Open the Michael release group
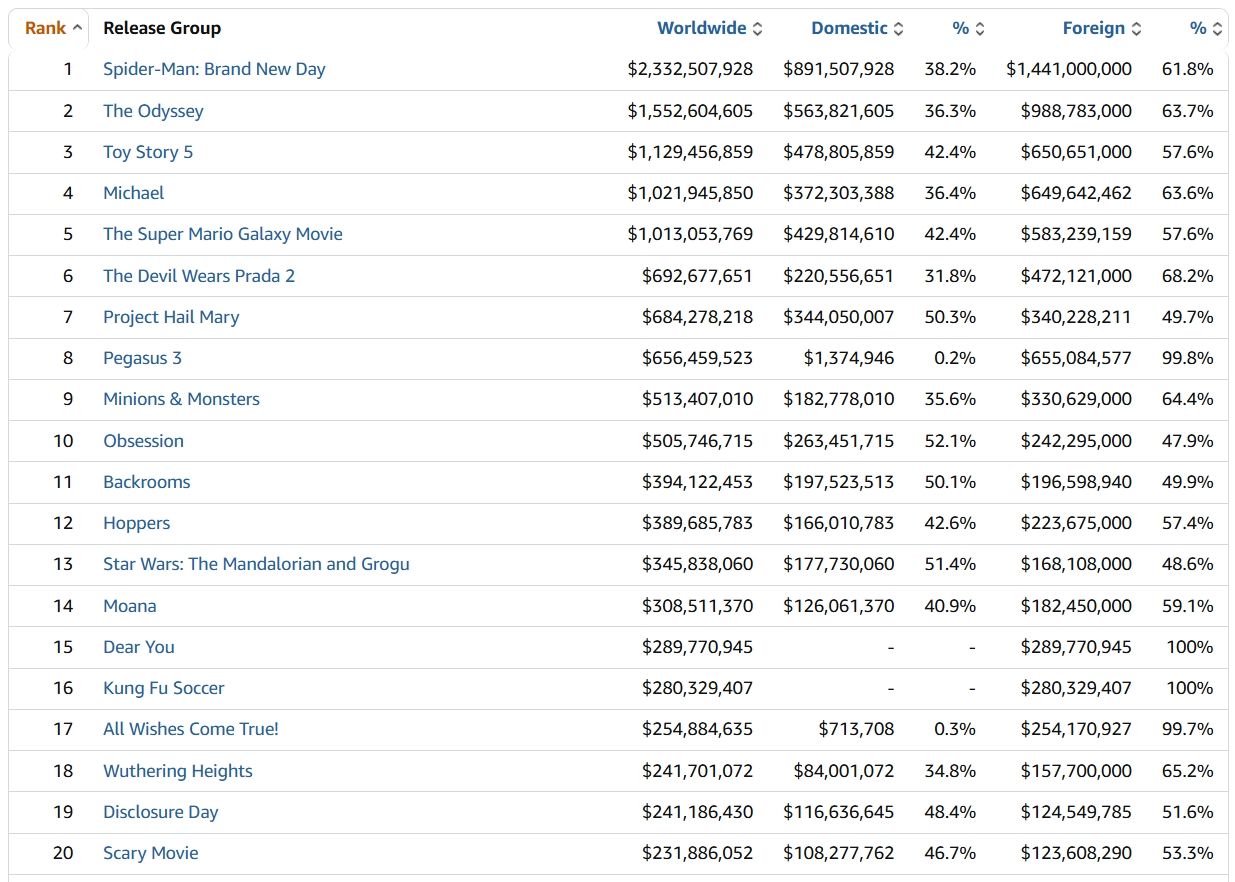This screenshot has height=882, width=1235. [134, 193]
